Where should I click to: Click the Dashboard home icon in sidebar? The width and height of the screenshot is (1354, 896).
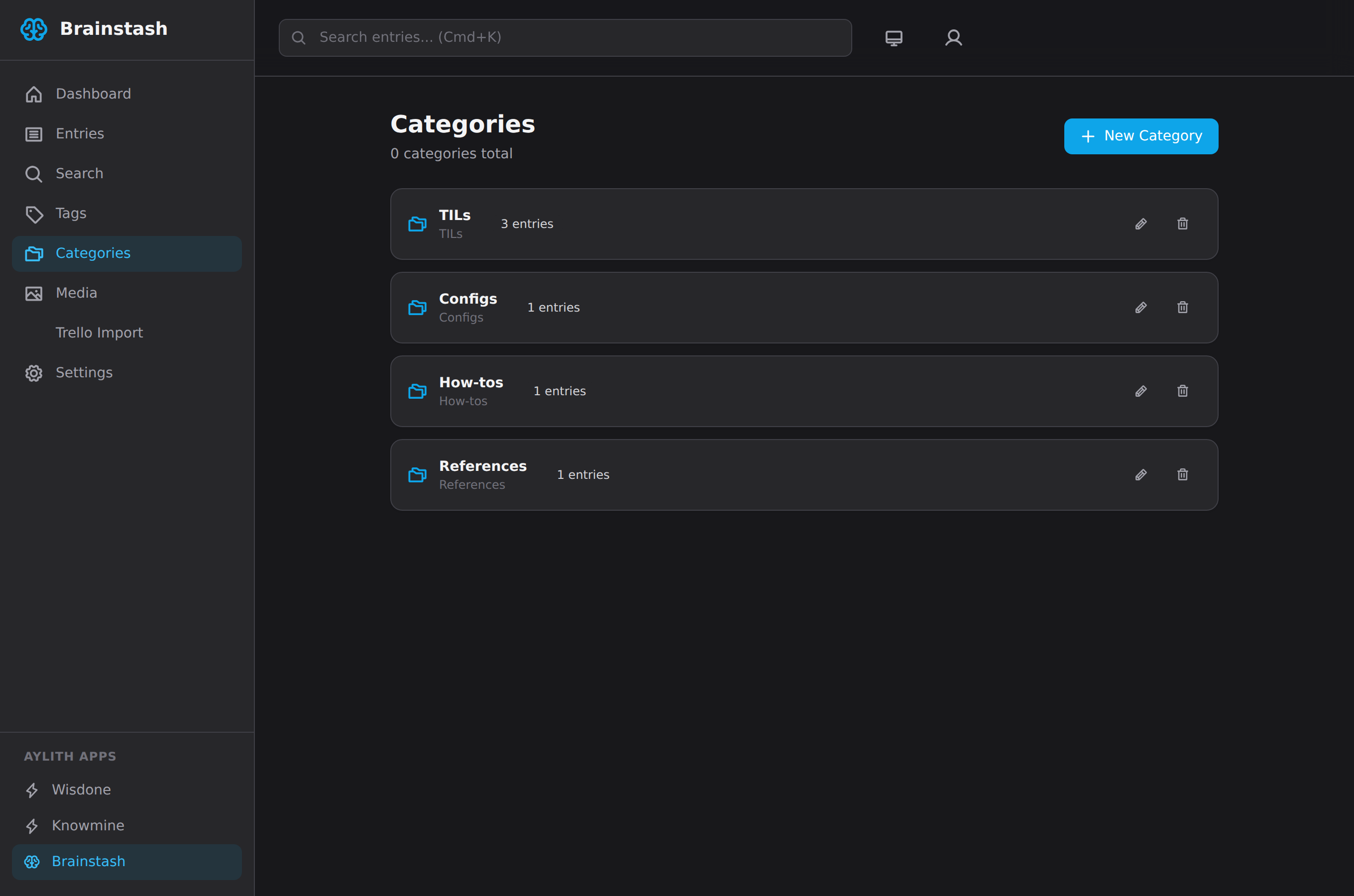pos(34,94)
